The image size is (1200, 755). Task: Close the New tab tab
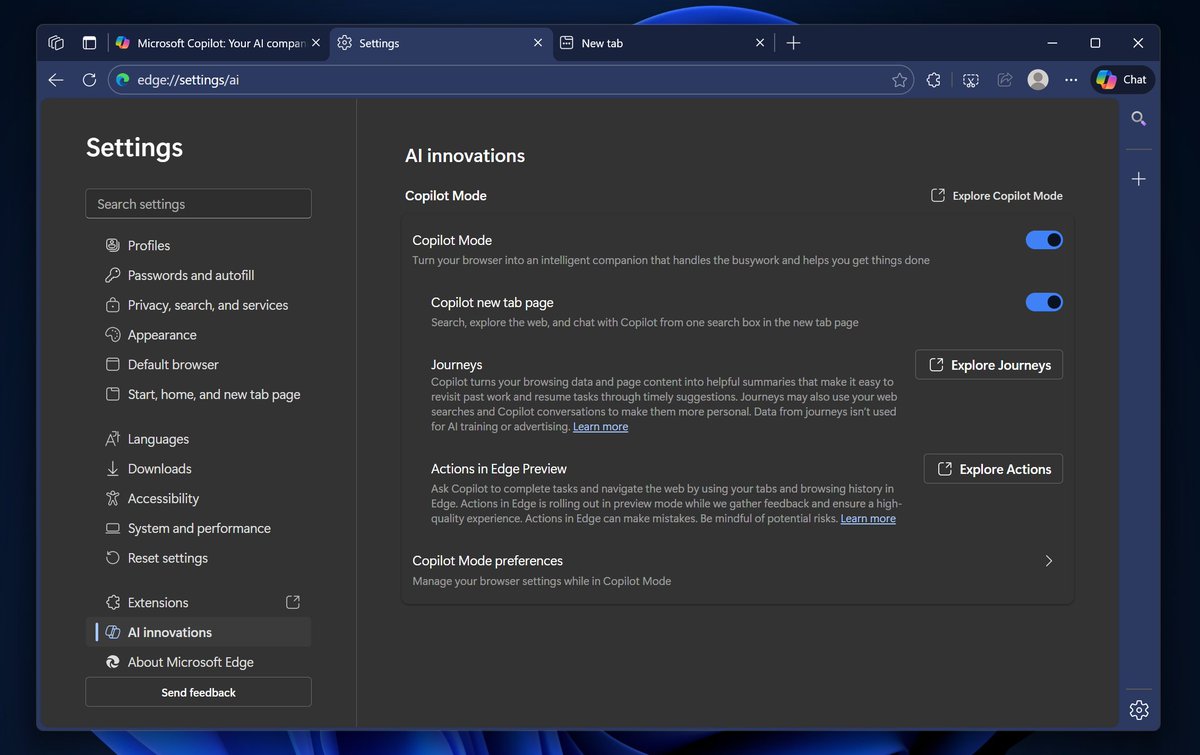(x=760, y=43)
